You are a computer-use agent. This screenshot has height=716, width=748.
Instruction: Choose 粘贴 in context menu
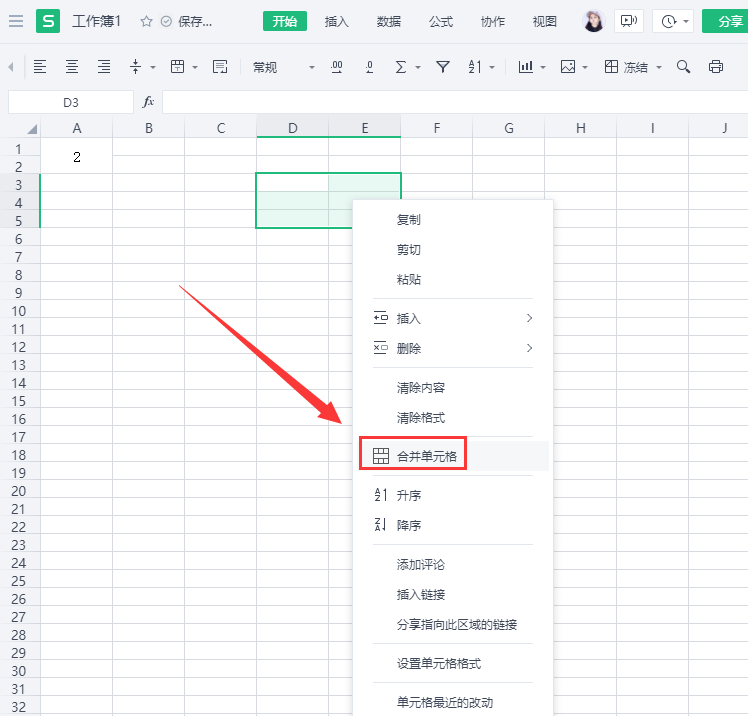pos(453,279)
